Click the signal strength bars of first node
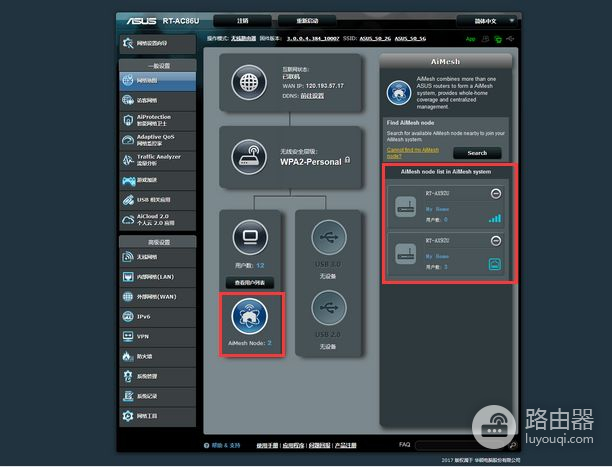Viewport: 612px width, 467px height. 495,217
